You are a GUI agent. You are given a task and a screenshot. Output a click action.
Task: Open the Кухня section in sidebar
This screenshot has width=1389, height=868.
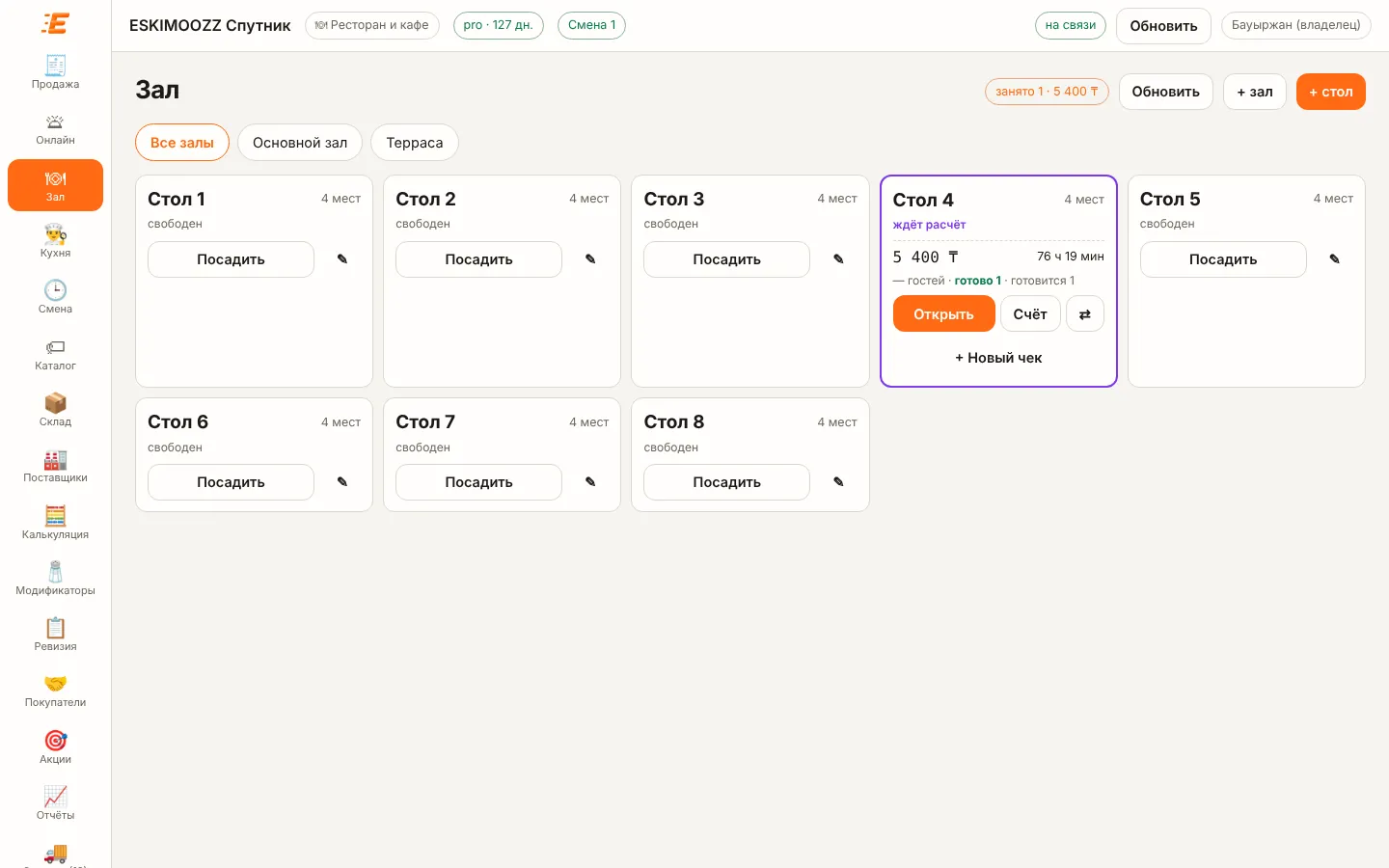click(x=55, y=242)
